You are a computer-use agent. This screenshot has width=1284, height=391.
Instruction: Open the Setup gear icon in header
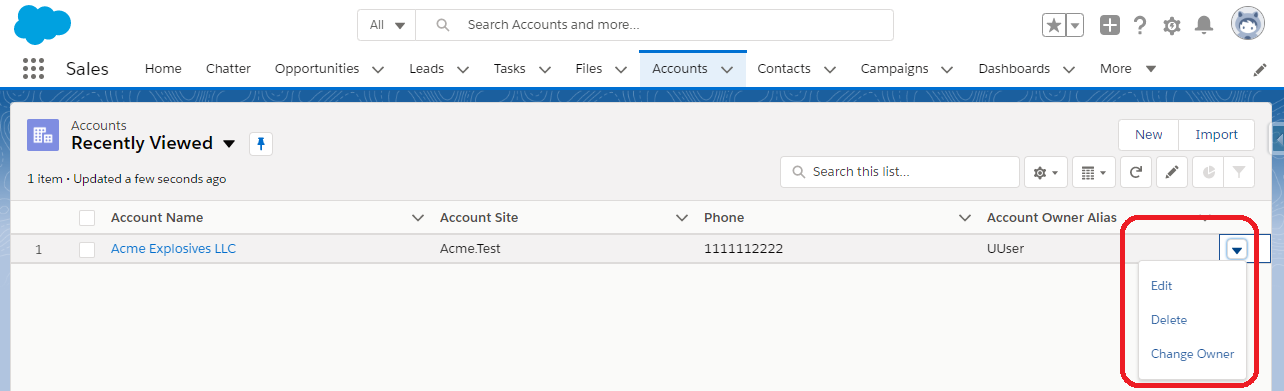point(1172,26)
